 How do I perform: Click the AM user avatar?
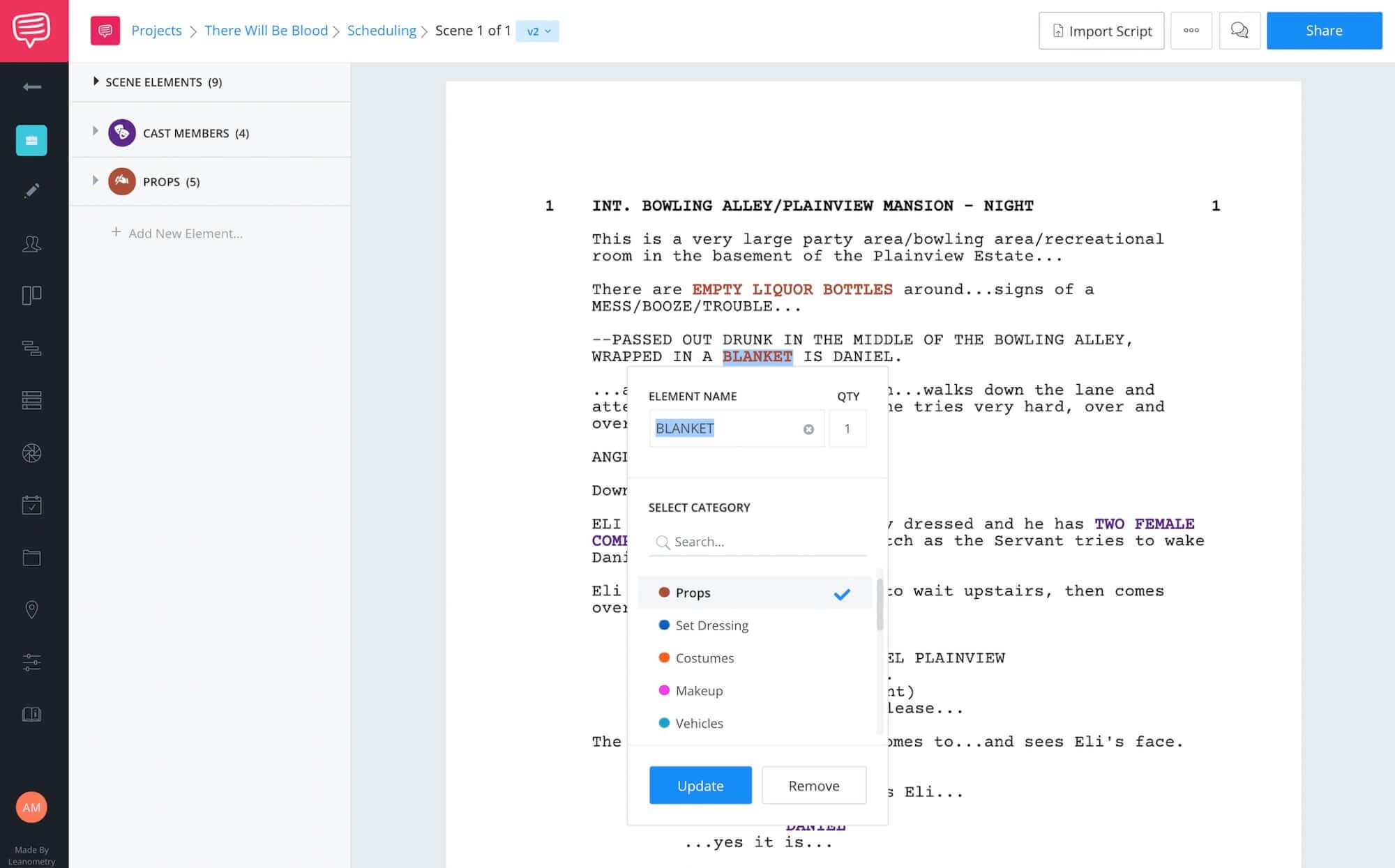coord(31,807)
